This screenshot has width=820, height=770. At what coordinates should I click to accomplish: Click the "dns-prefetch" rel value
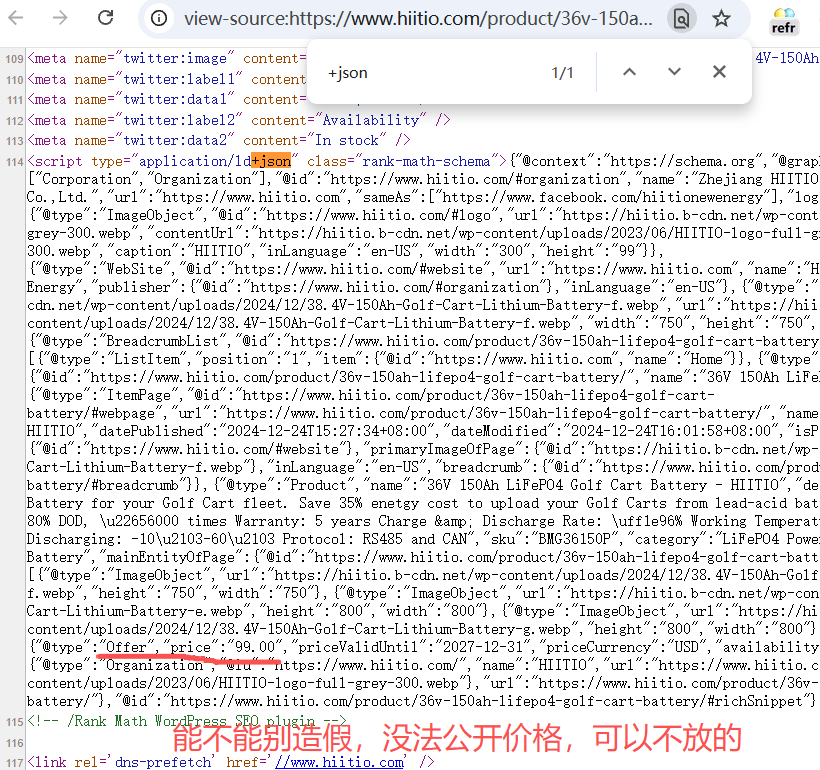tap(163, 762)
